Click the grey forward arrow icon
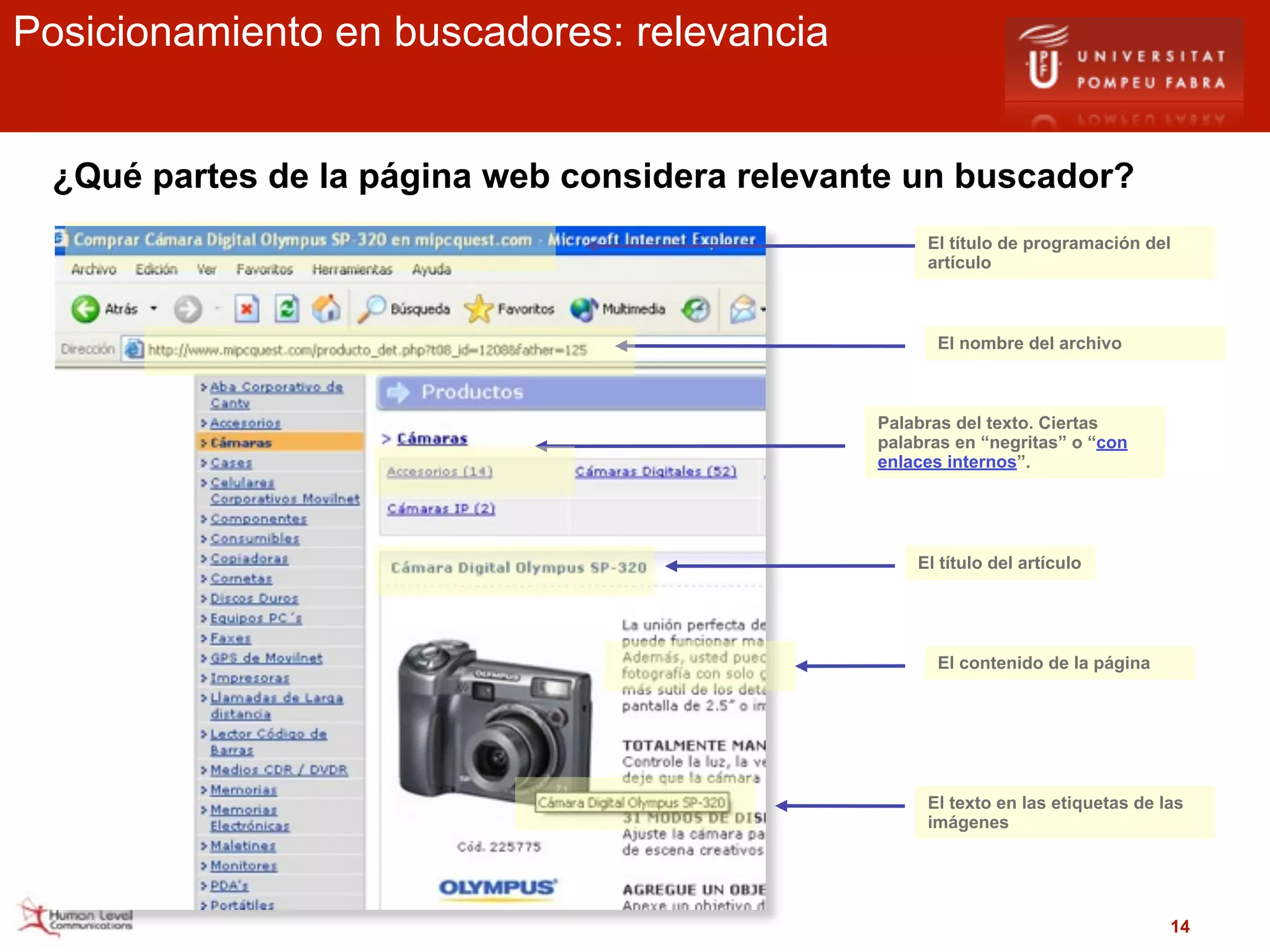 pos(187,309)
